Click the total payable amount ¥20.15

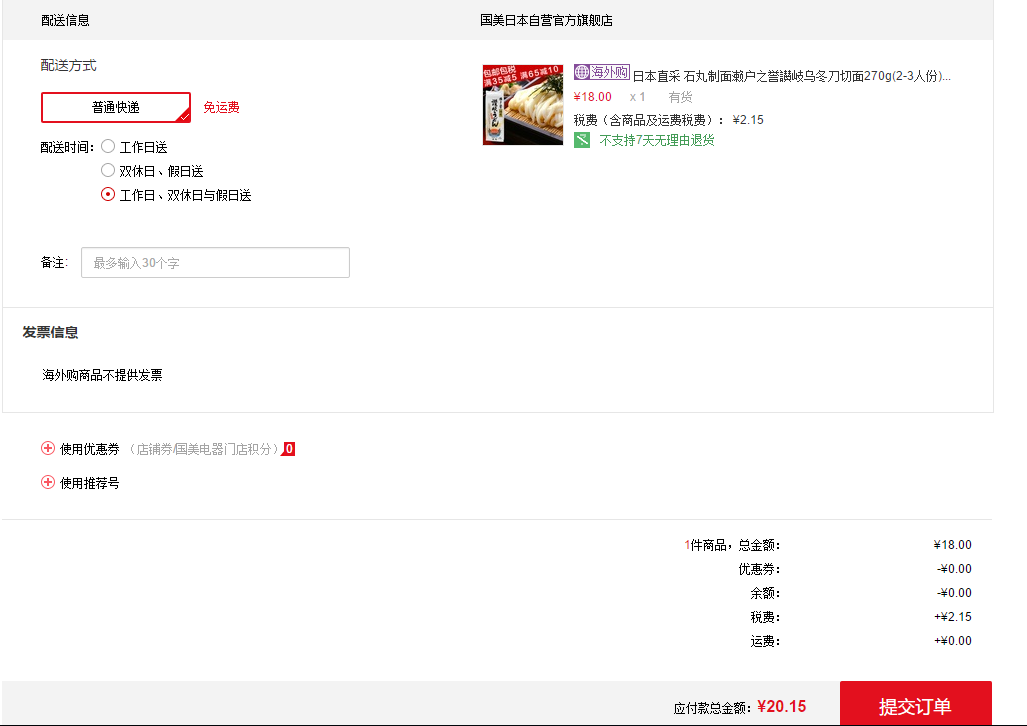tap(781, 706)
